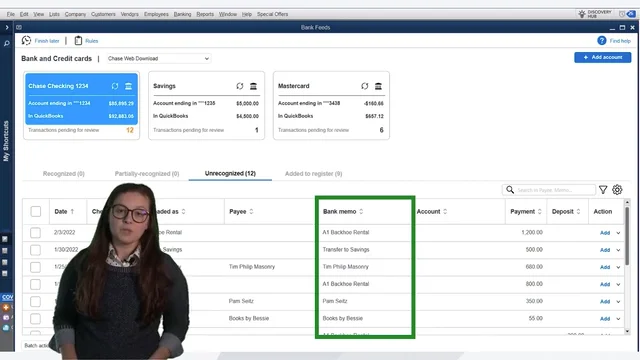Check the Pam Seitz row checkbox
The width and height of the screenshot is (640, 360).
pyautogui.click(x=36, y=301)
